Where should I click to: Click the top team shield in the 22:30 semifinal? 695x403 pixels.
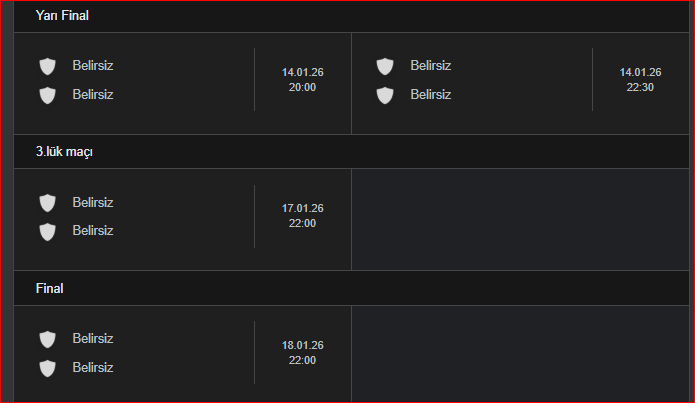(x=385, y=67)
